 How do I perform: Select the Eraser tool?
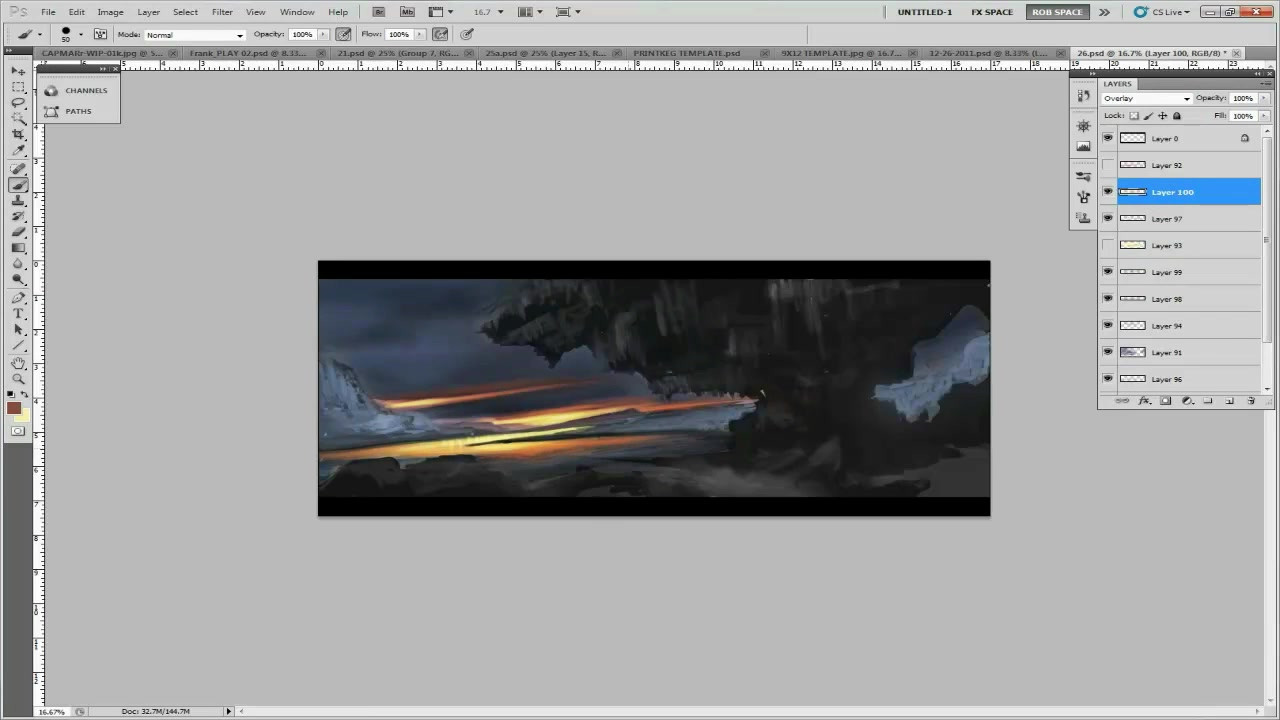tap(18, 232)
